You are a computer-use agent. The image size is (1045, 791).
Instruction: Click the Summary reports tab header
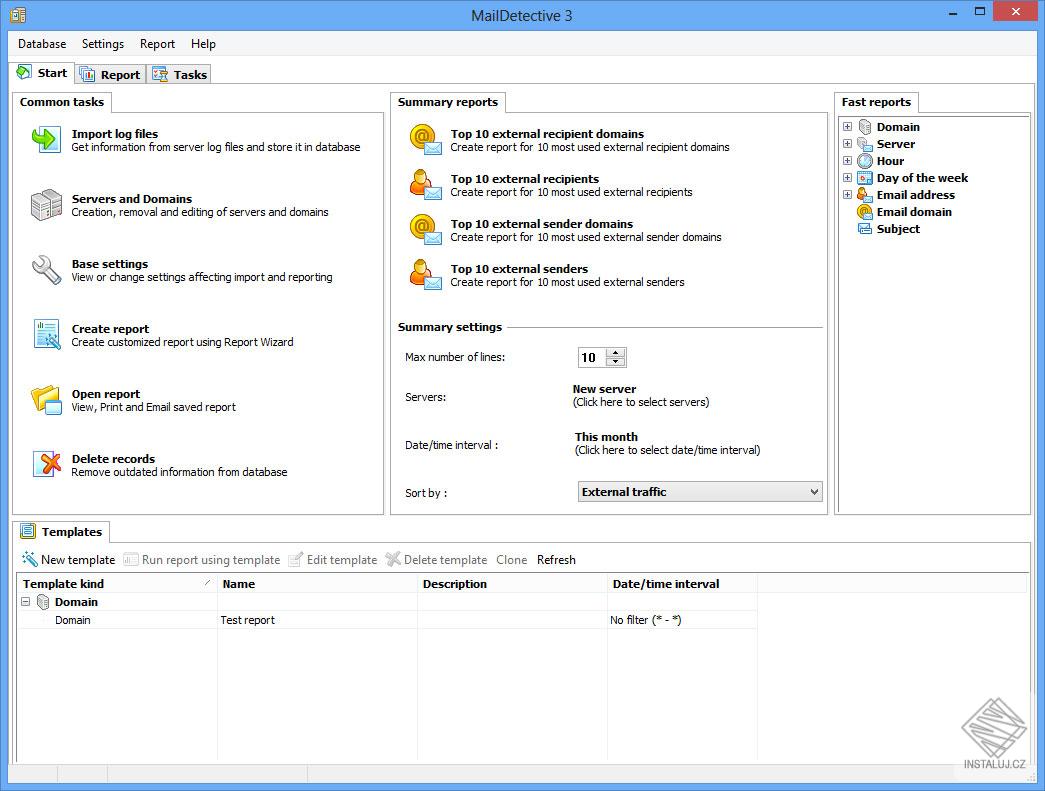(447, 102)
